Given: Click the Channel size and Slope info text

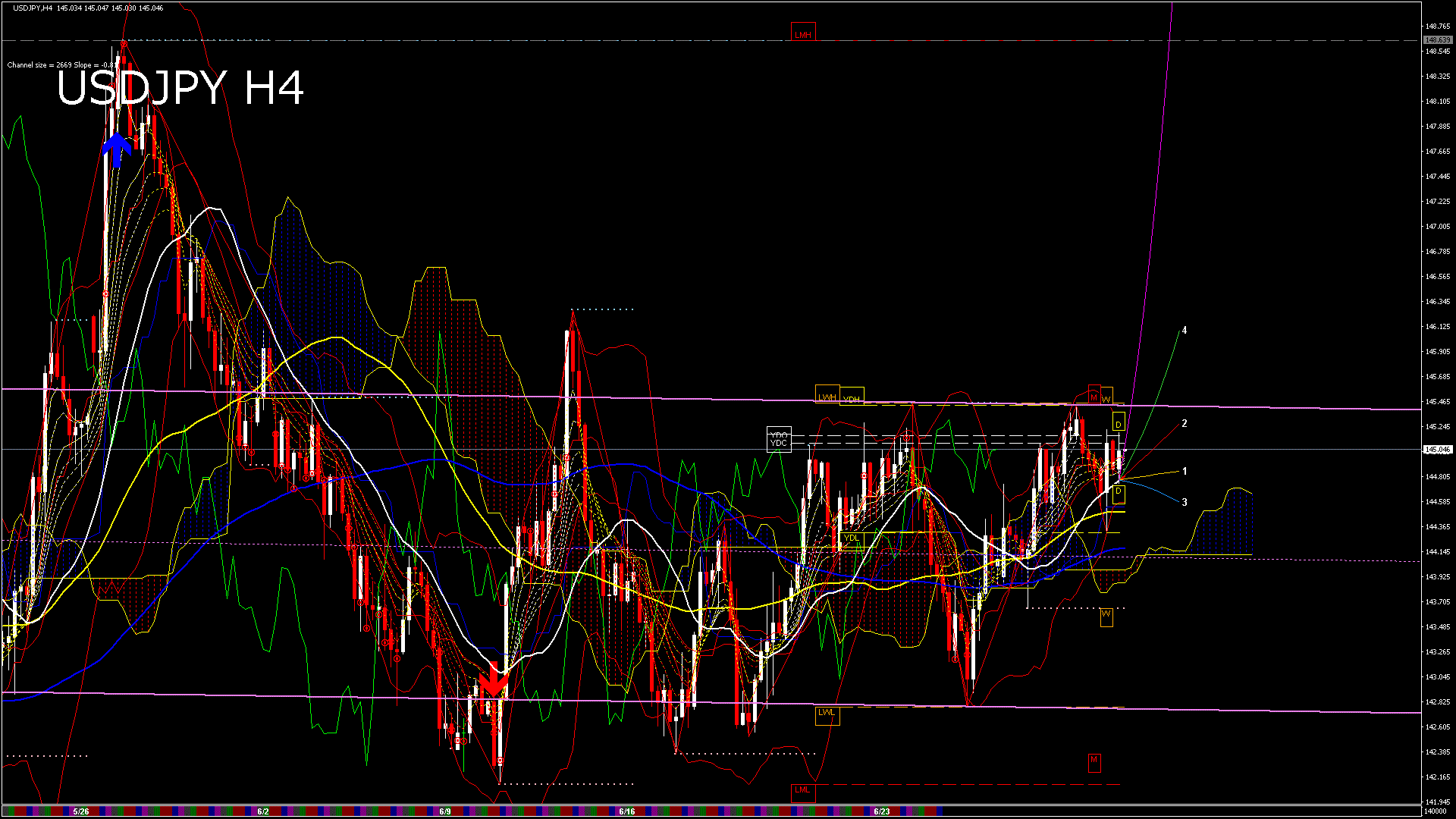Looking at the screenshot, I should (62, 65).
